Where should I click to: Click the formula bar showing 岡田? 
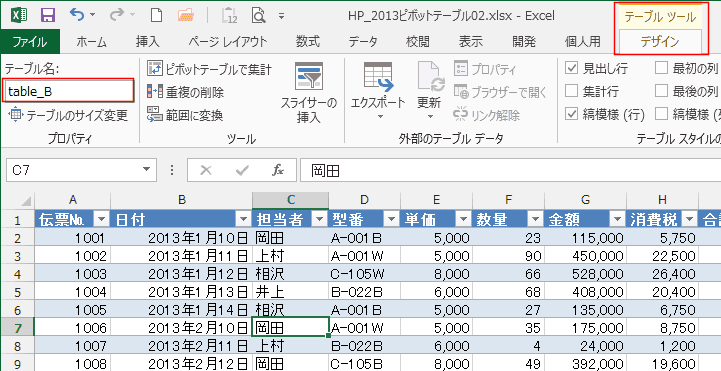pyautogui.click(x=510, y=171)
